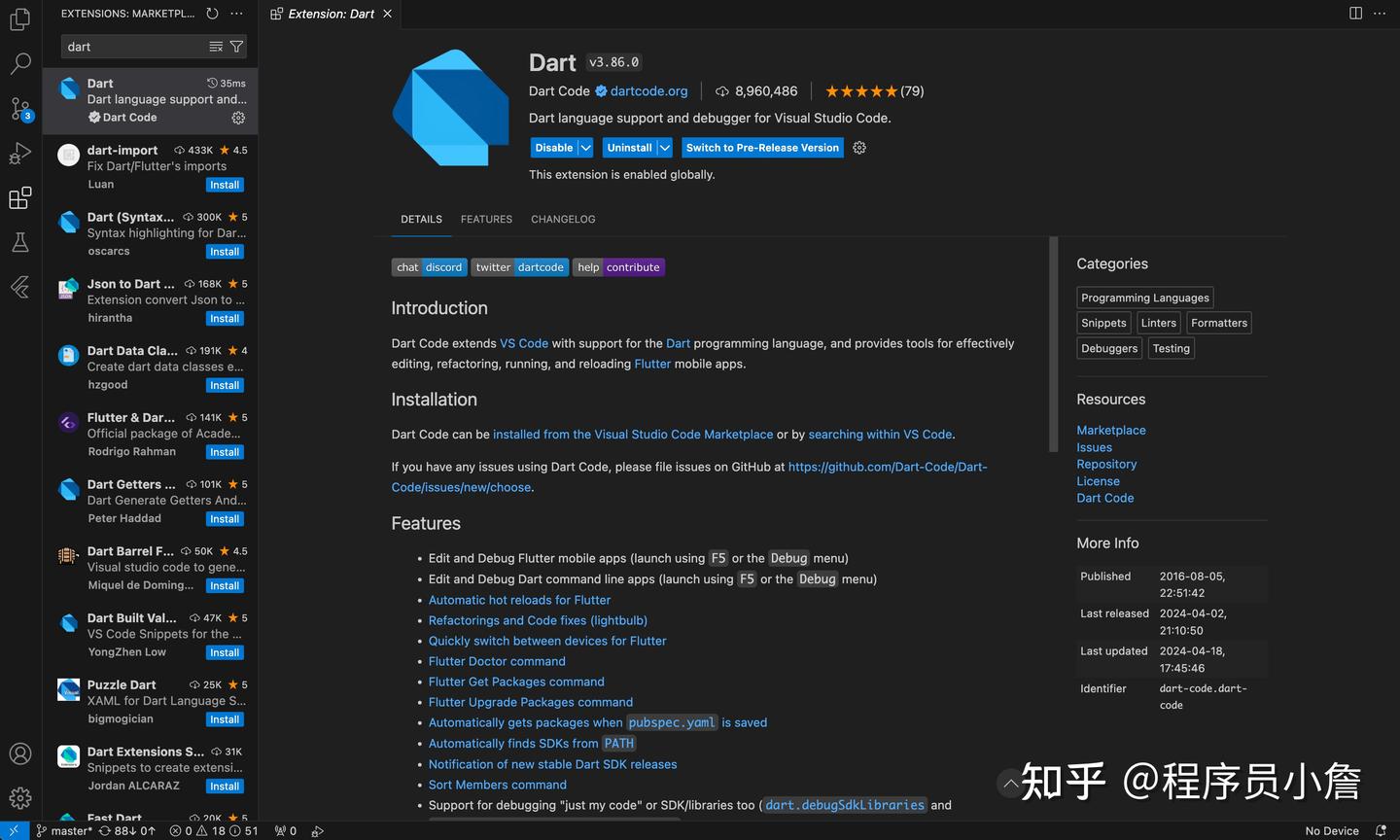Click the filter extensions funnel icon

tap(236, 47)
